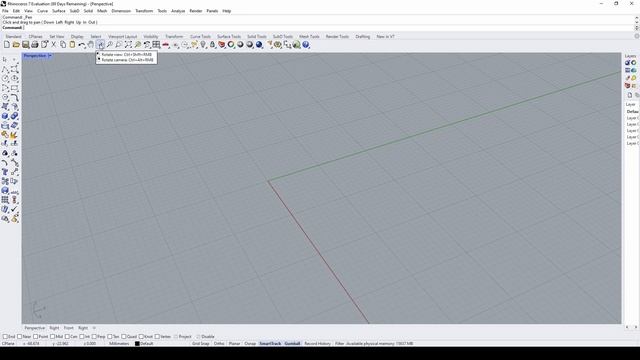
Task: Select the Polyline tool in left sidebar
Action: [5, 69]
